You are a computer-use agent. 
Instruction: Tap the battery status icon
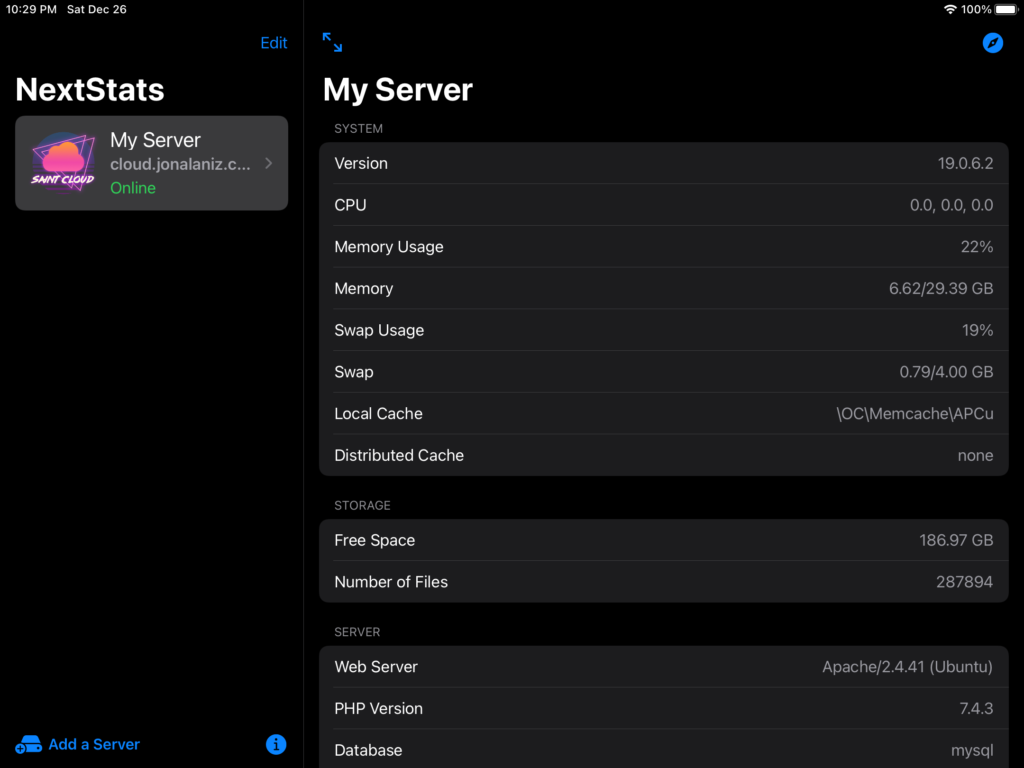point(1006,9)
